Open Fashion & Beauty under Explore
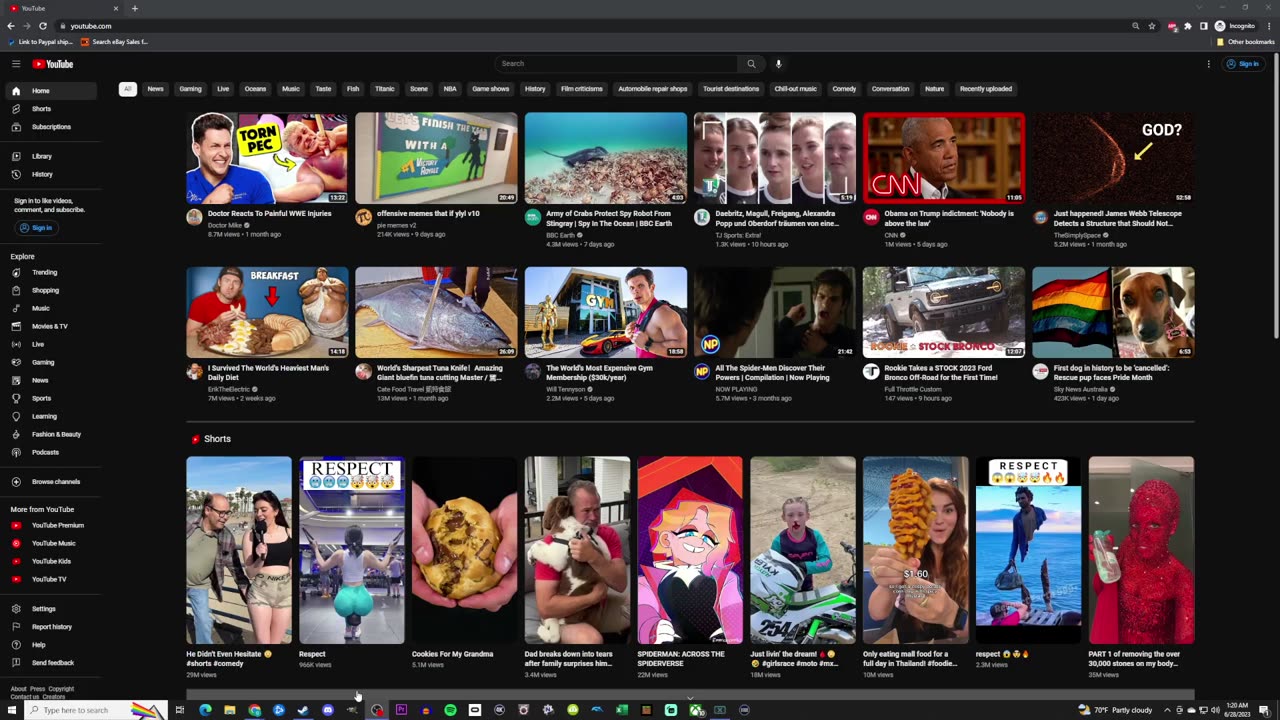Image resolution: width=1280 pixels, height=720 pixels. tap(49, 434)
